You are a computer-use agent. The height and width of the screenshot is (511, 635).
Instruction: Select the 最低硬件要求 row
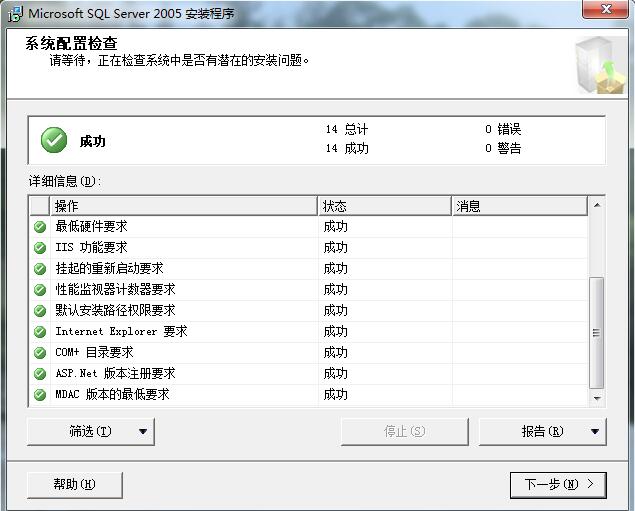(x=309, y=227)
